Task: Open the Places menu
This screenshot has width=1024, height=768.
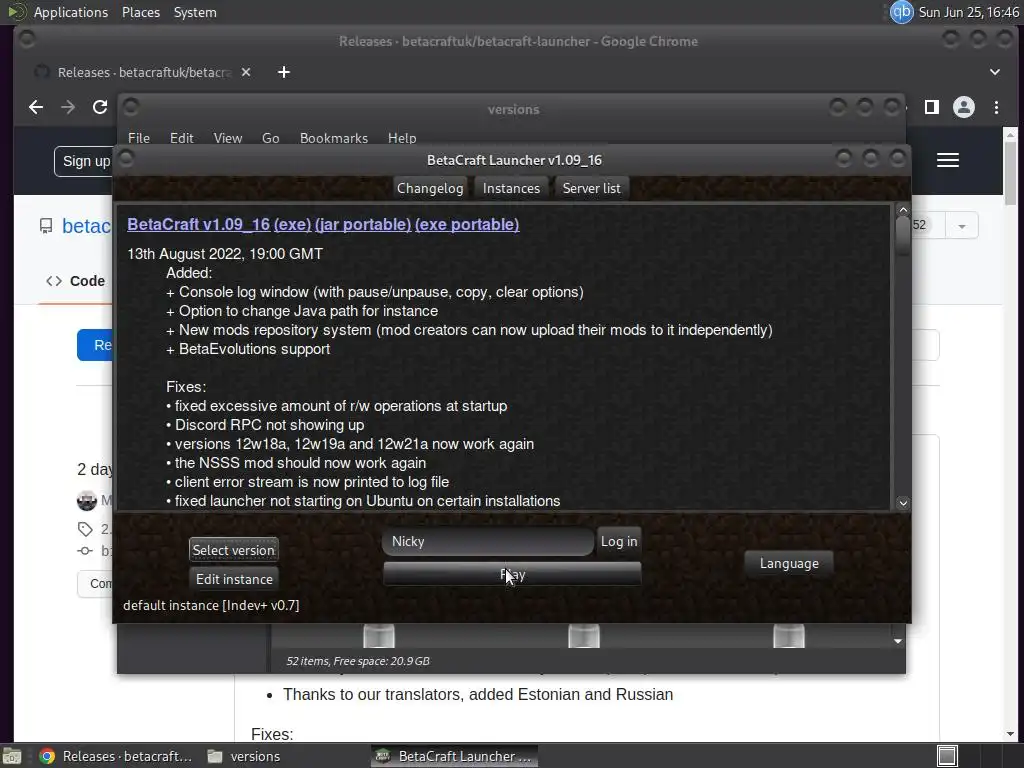Action: 140,12
